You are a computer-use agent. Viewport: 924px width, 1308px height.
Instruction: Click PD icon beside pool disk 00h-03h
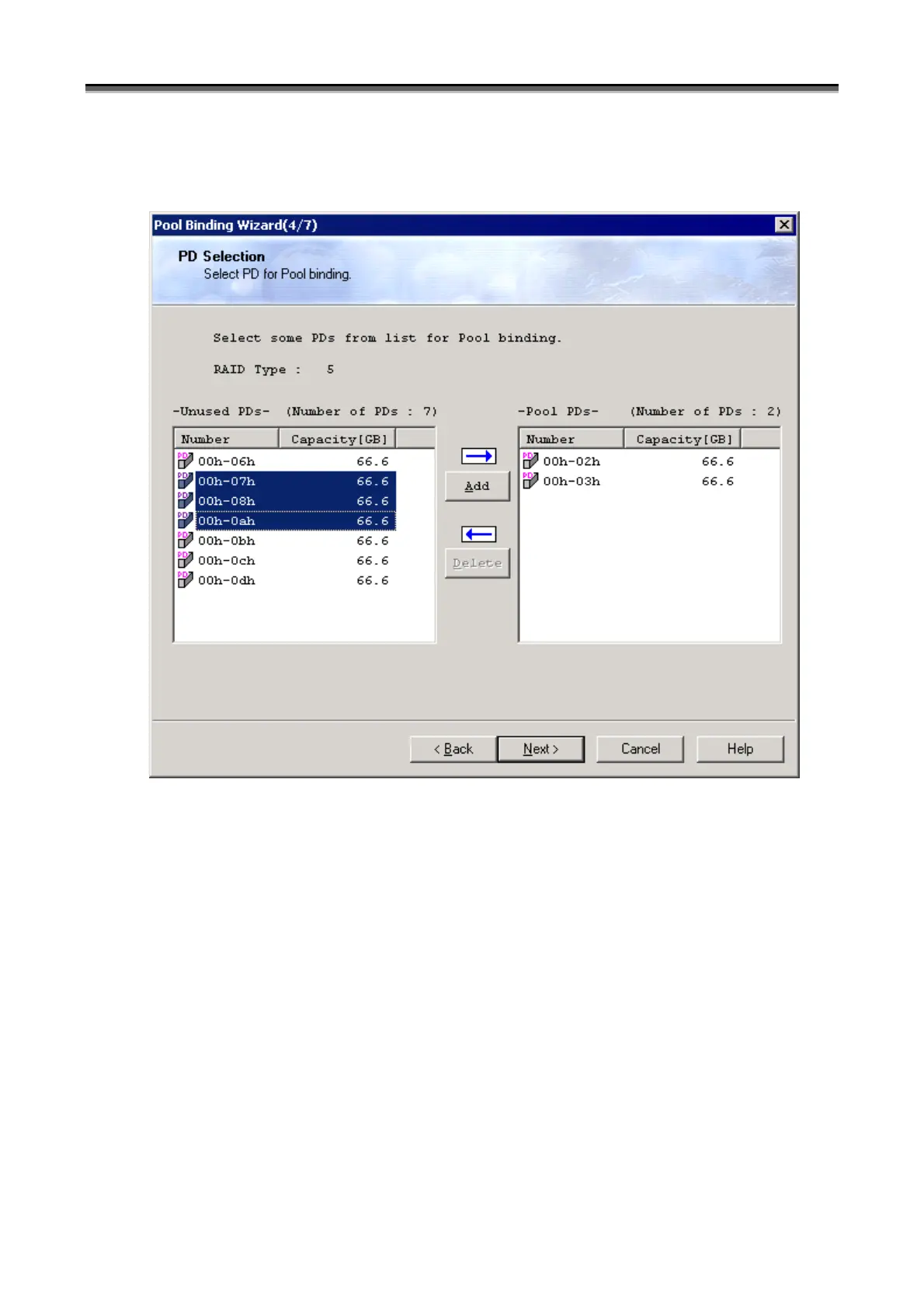(530, 481)
